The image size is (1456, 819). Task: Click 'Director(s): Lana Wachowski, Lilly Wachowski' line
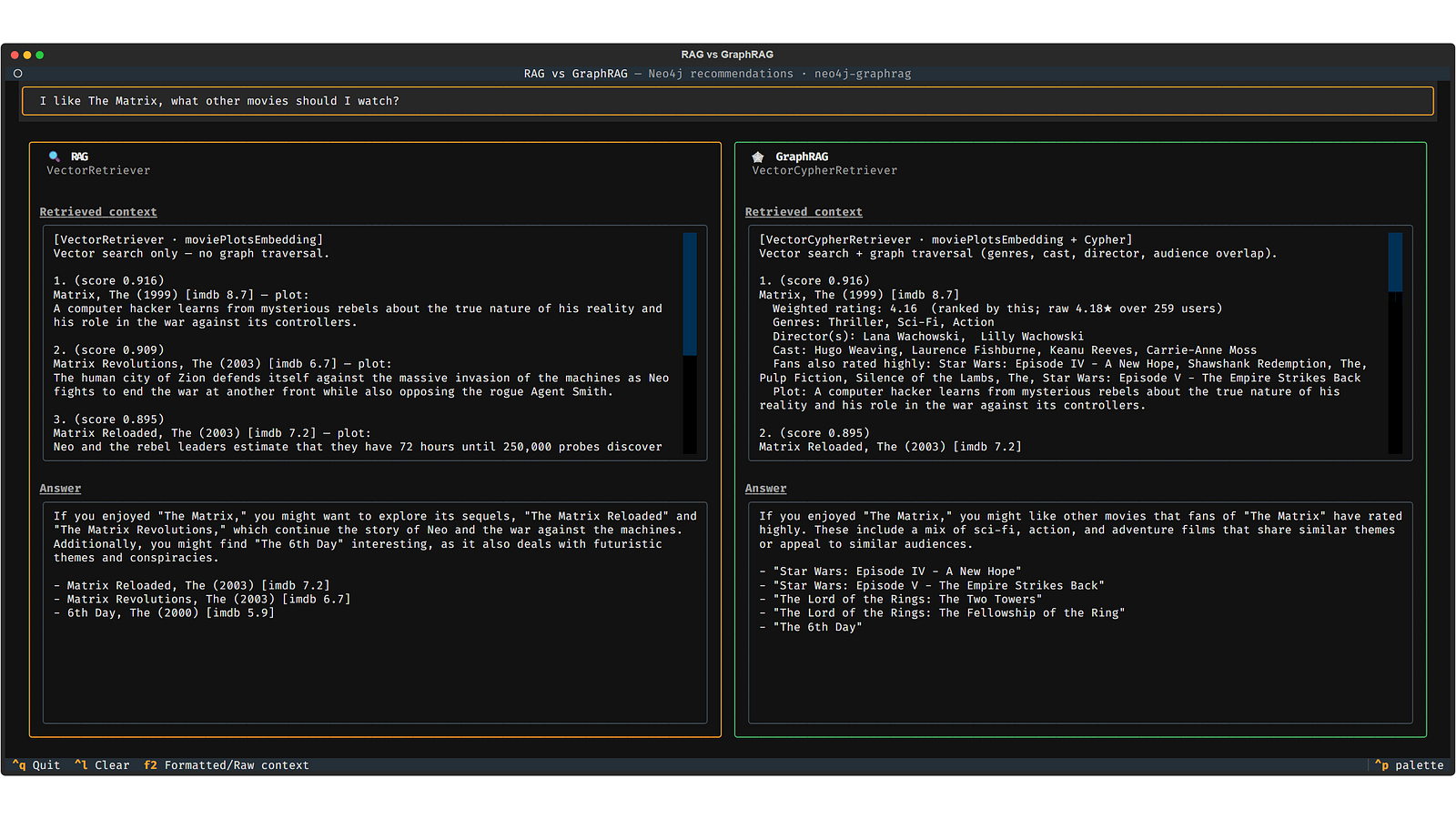(x=928, y=337)
